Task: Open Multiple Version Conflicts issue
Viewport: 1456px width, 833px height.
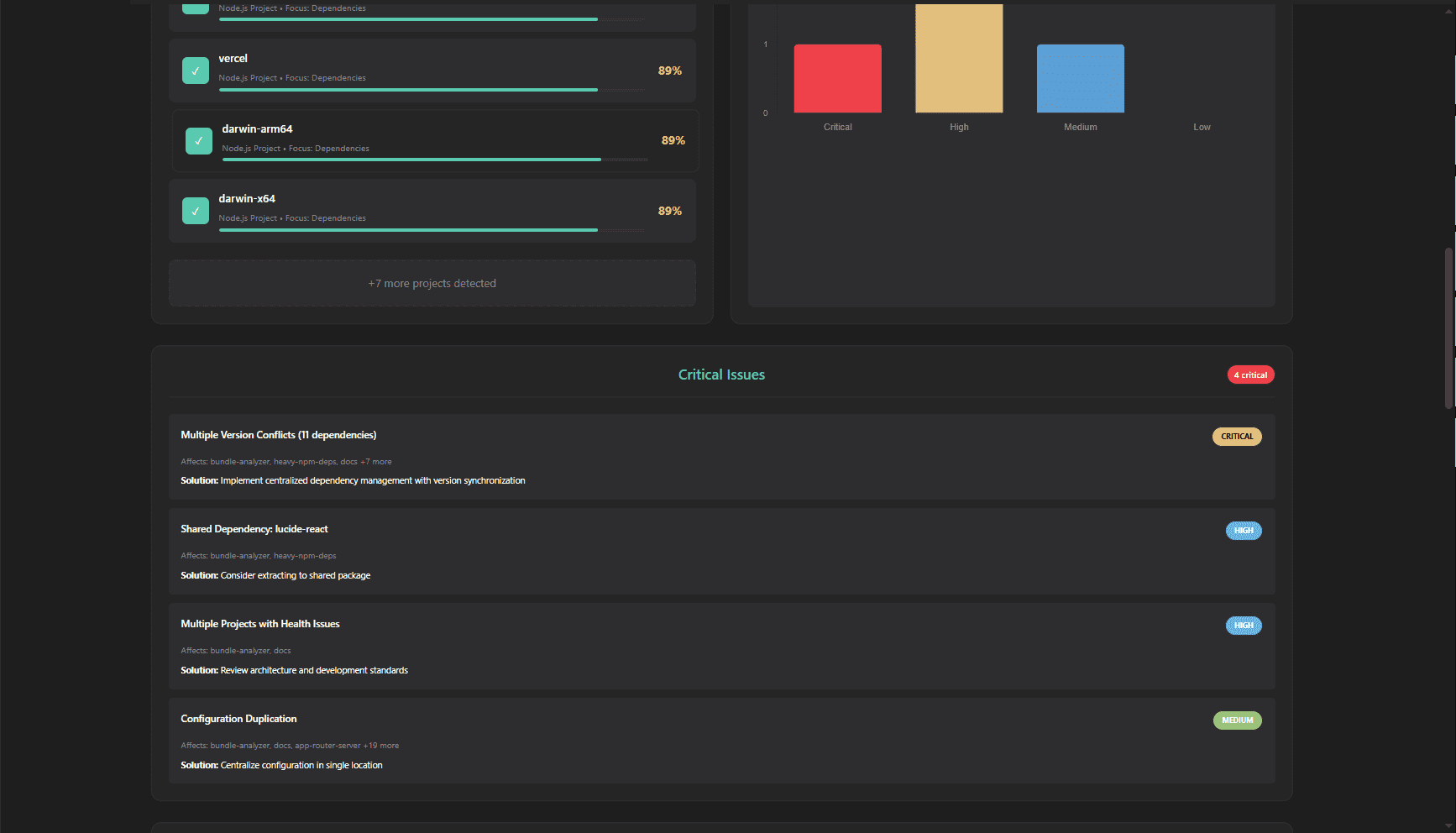Action: tap(279, 435)
